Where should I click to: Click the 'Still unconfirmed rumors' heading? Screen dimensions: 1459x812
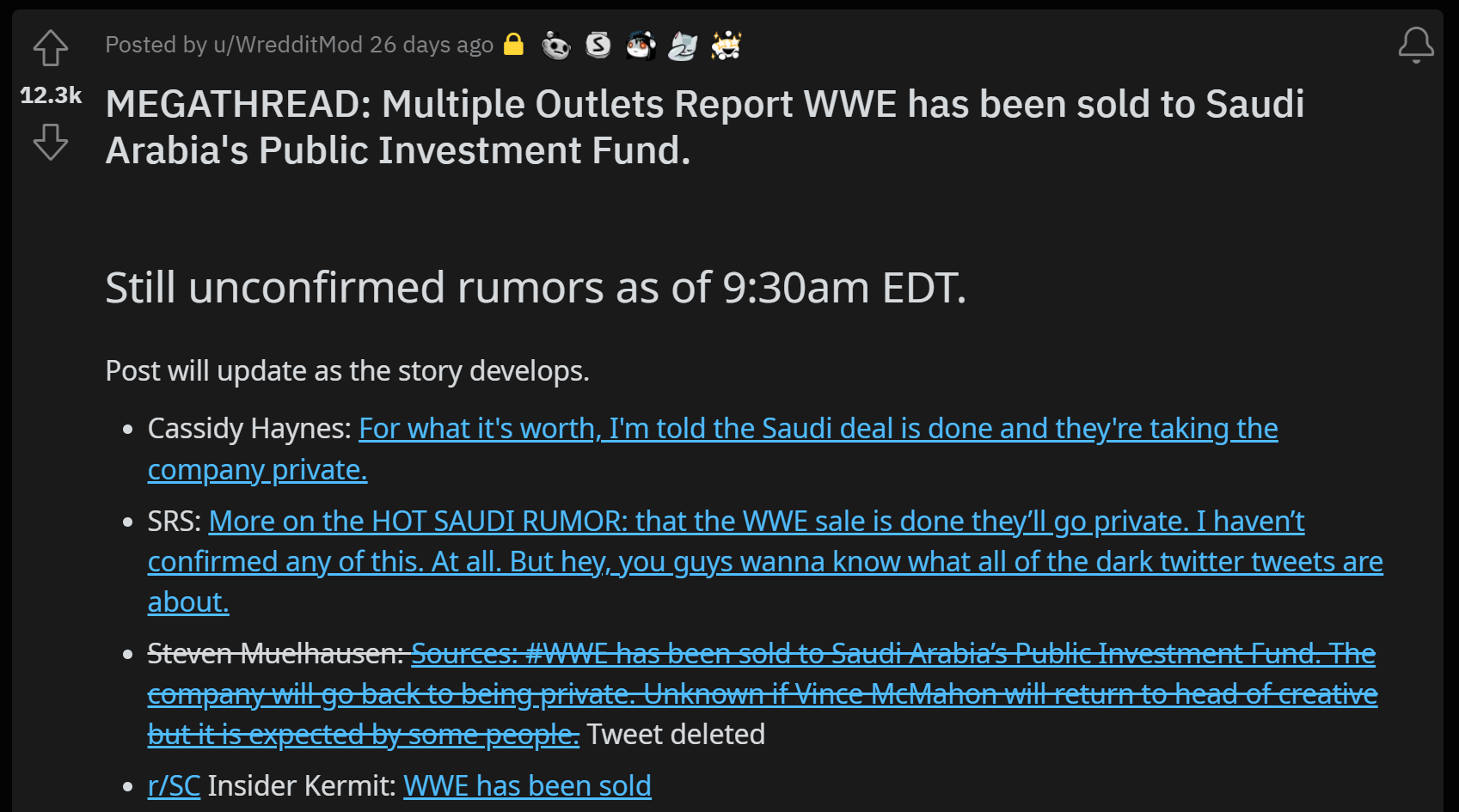pos(536,288)
